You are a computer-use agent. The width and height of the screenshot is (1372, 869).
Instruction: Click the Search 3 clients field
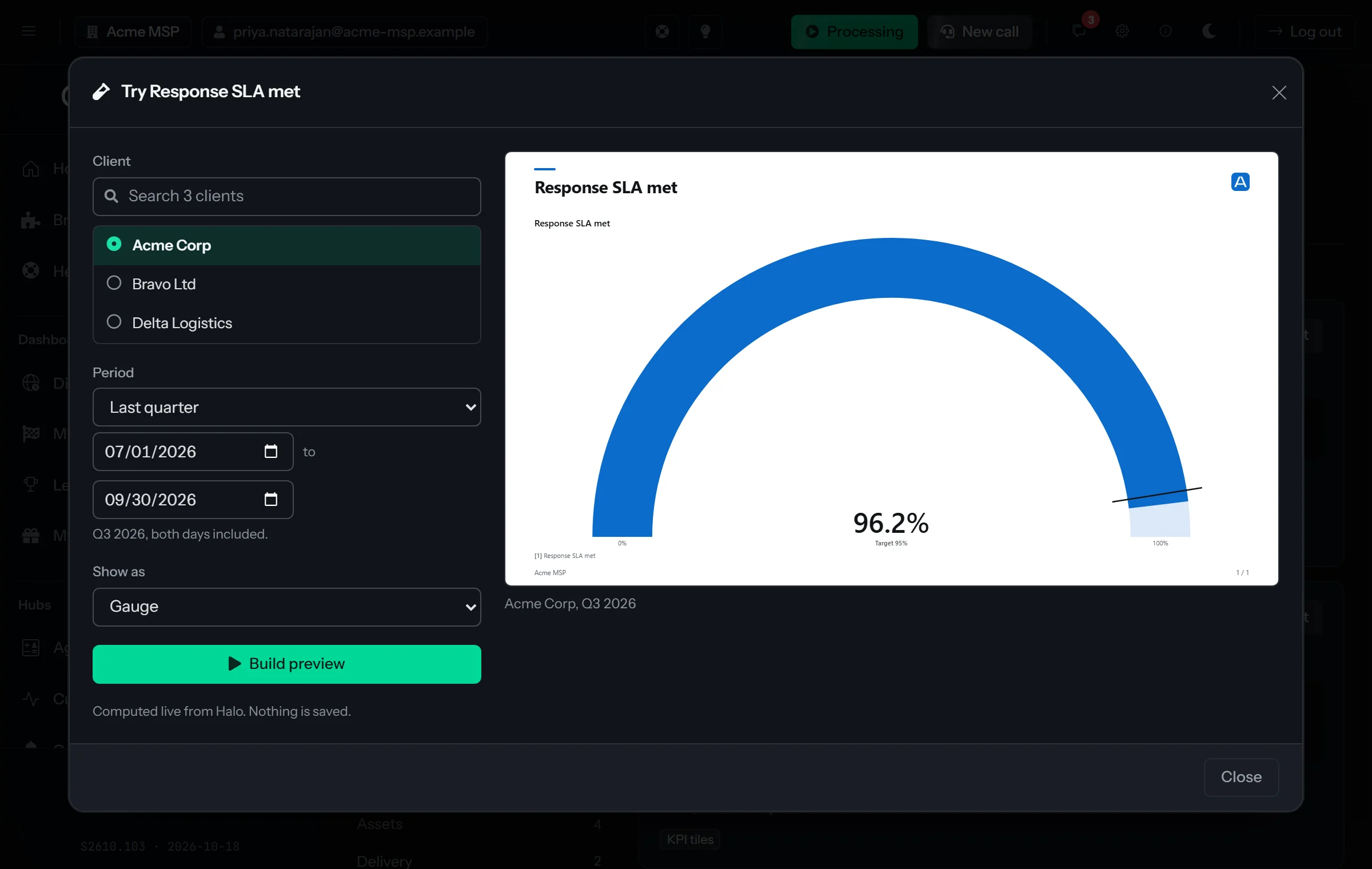[x=286, y=196]
